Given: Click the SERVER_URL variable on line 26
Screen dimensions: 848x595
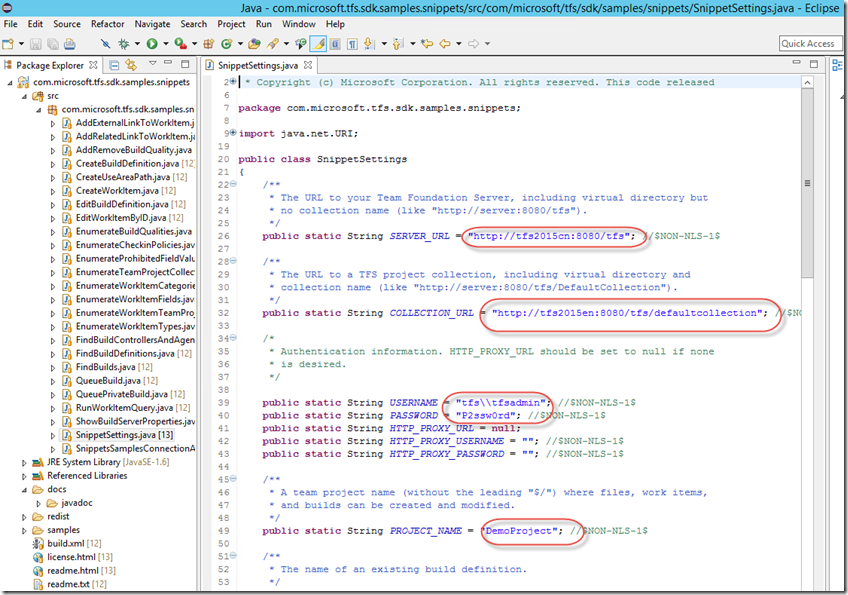Looking at the screenshot, I should click(x=420, y=236).
